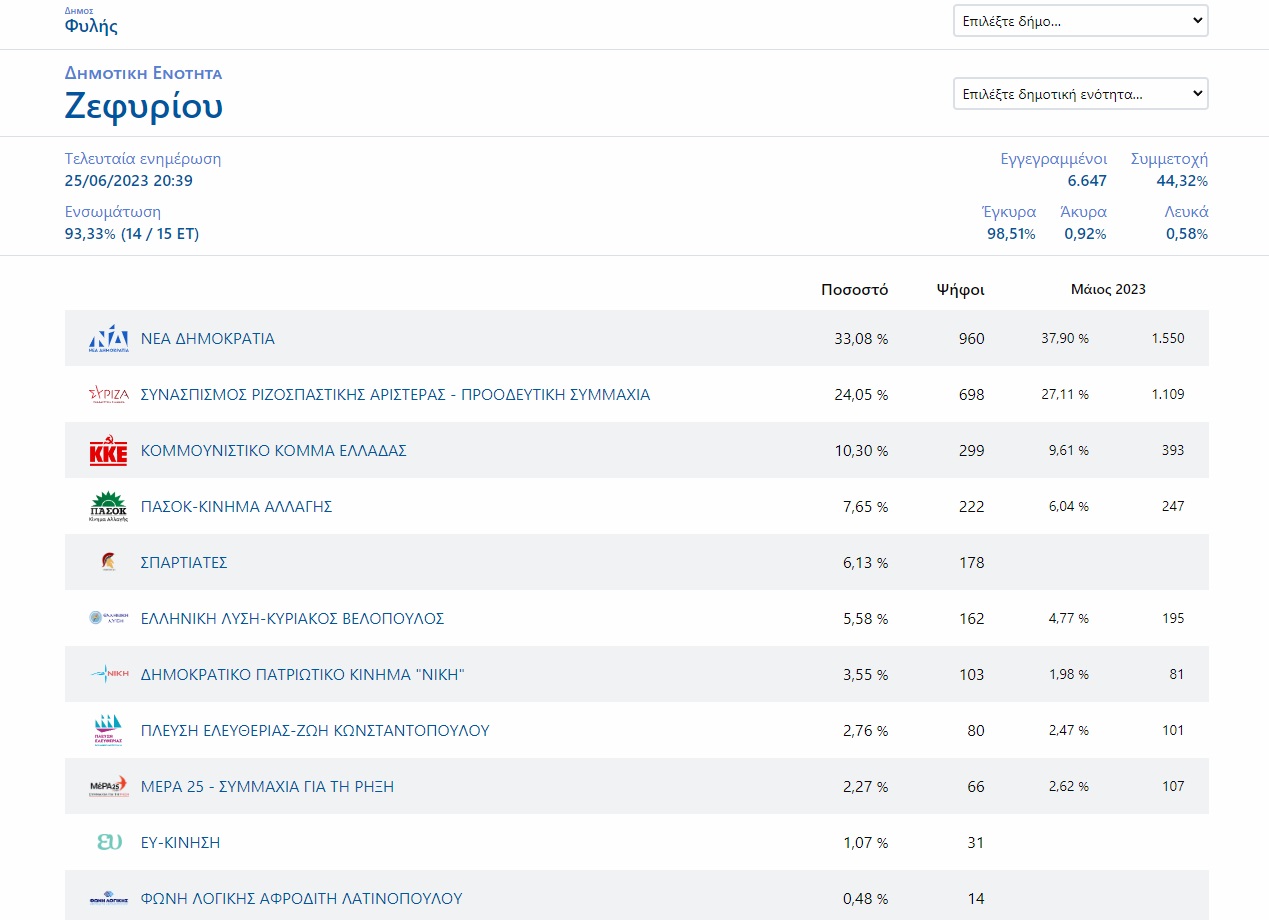The image size is (1269, 920).
Task: Click the Φωνή Λογικής party logo
Action: [108, 899]
